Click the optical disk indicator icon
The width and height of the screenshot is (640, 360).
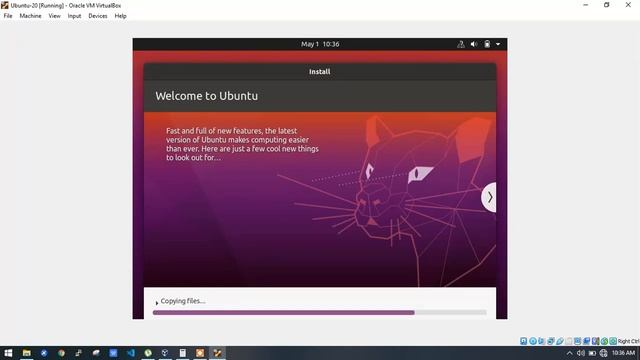click(x=533, y=341)
